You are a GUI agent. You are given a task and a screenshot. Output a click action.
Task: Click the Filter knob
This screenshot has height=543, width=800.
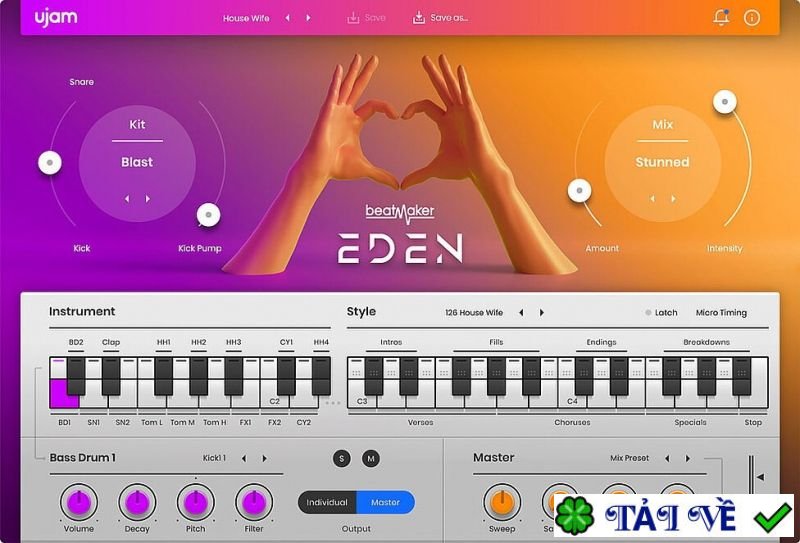[x=254, y=502]
